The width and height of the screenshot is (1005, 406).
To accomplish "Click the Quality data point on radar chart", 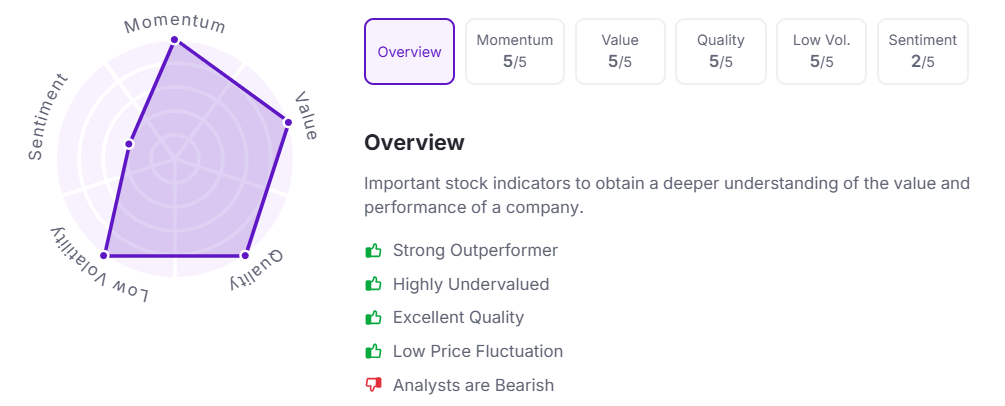I will pos(244,255).
